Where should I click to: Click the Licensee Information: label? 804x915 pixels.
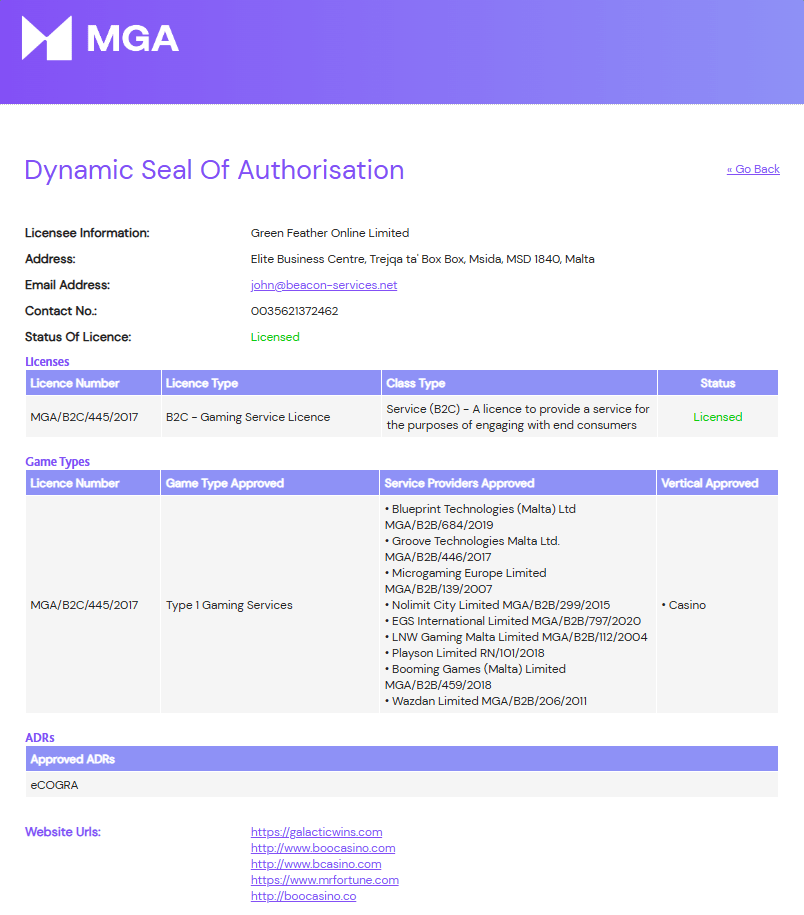[x=87, y=233]
